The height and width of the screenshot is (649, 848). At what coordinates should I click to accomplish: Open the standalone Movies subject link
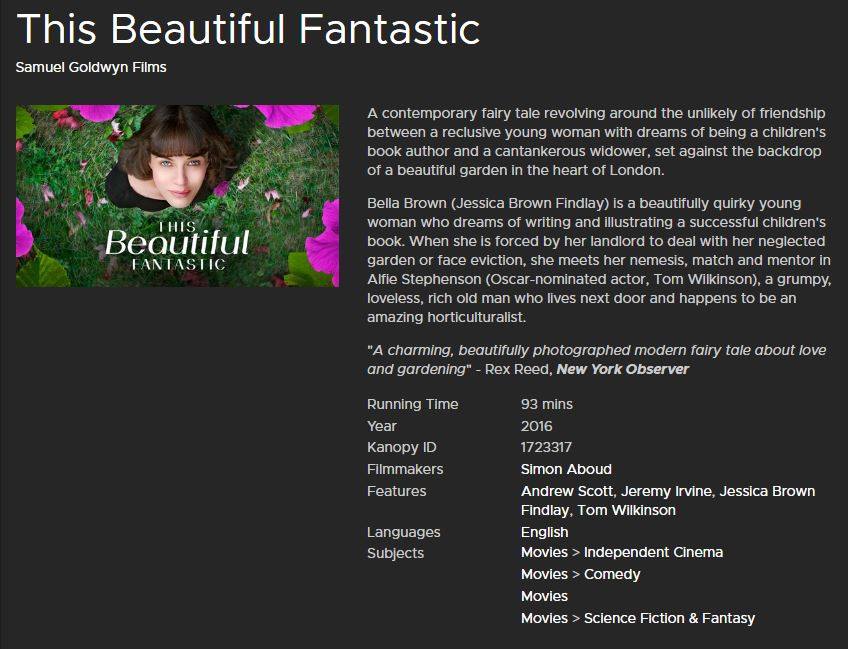tap(544, 596)
